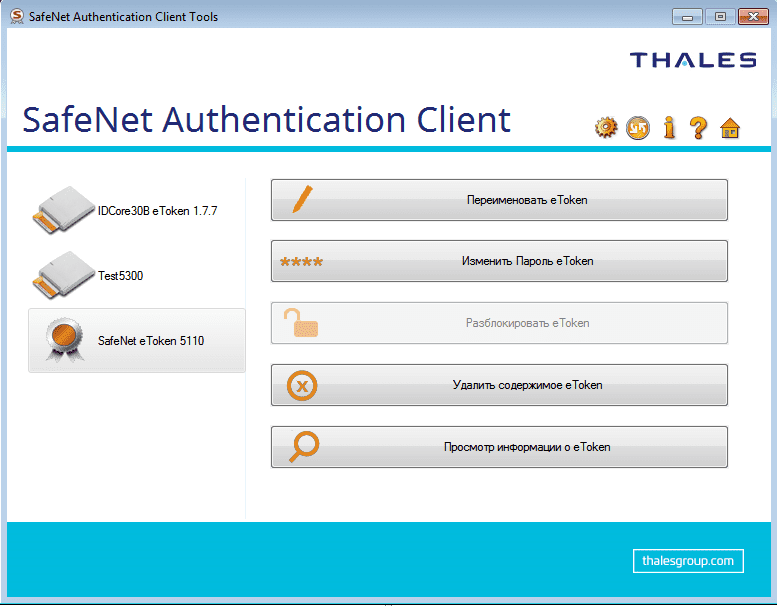Click the orange Refresh icon
Image resolution: width=777 pixels, height=606 pixels.
(638, 128)
